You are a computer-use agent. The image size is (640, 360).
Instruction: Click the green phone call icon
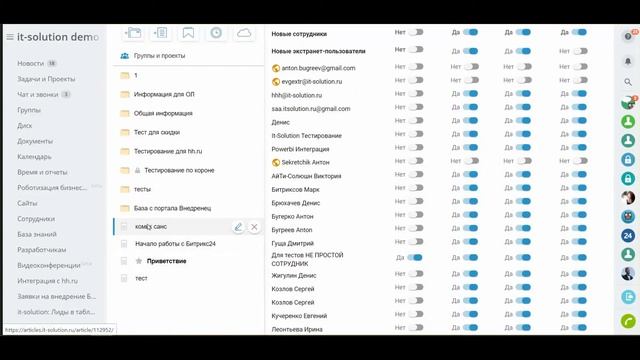tap(628, 321)
